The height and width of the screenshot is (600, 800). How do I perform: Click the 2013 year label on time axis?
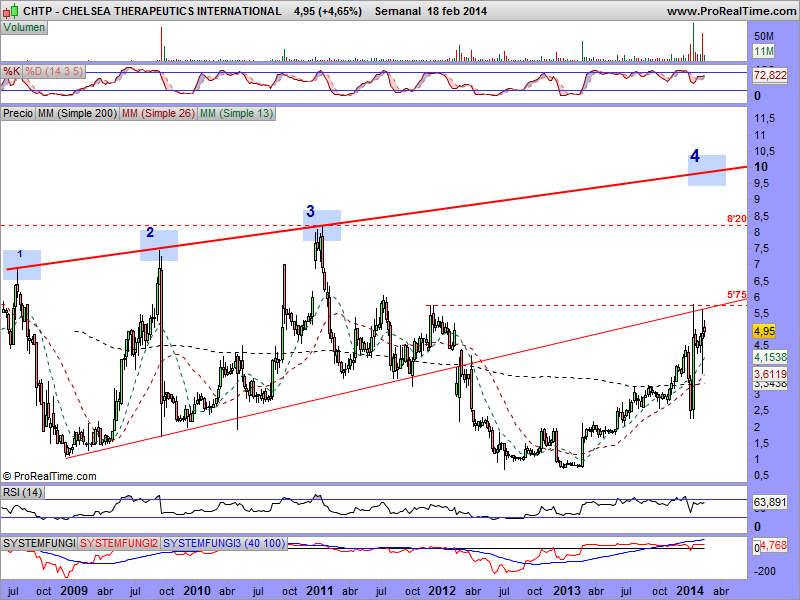pos(567,591)
